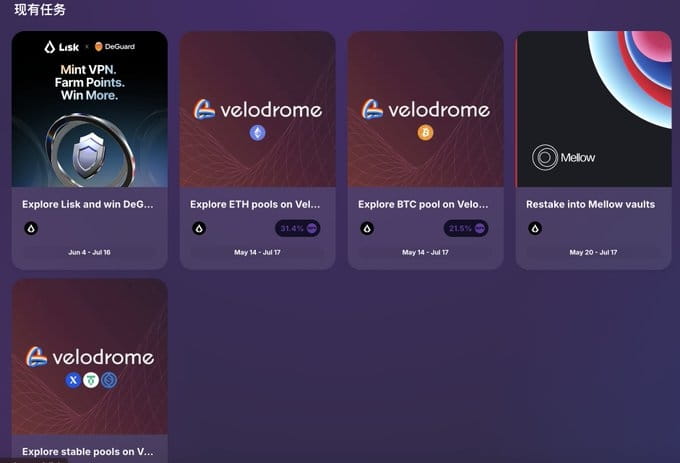This screenshot has width=680, height=463.
Task: Click the Ethereum coin icon under velodrome
Action: click(x=258, y=133)
